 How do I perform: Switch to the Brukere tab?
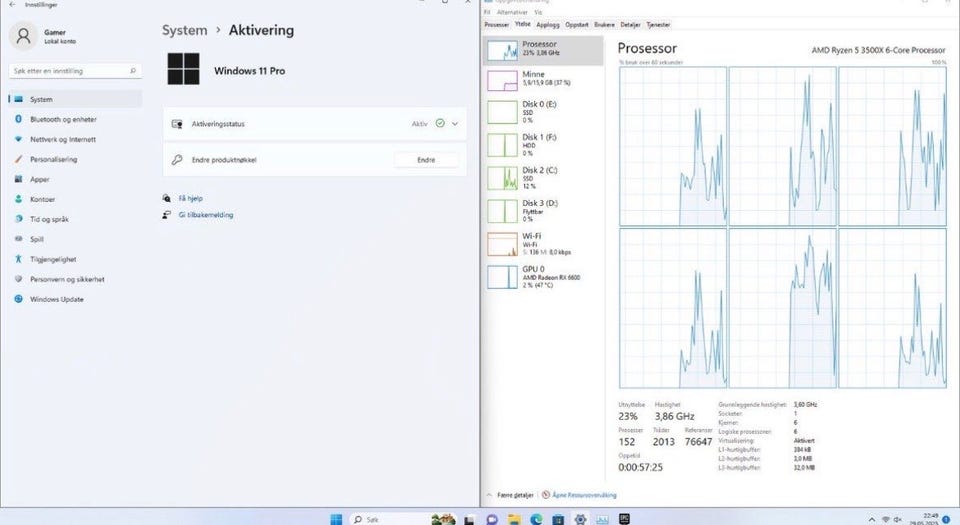click(604, 25)
